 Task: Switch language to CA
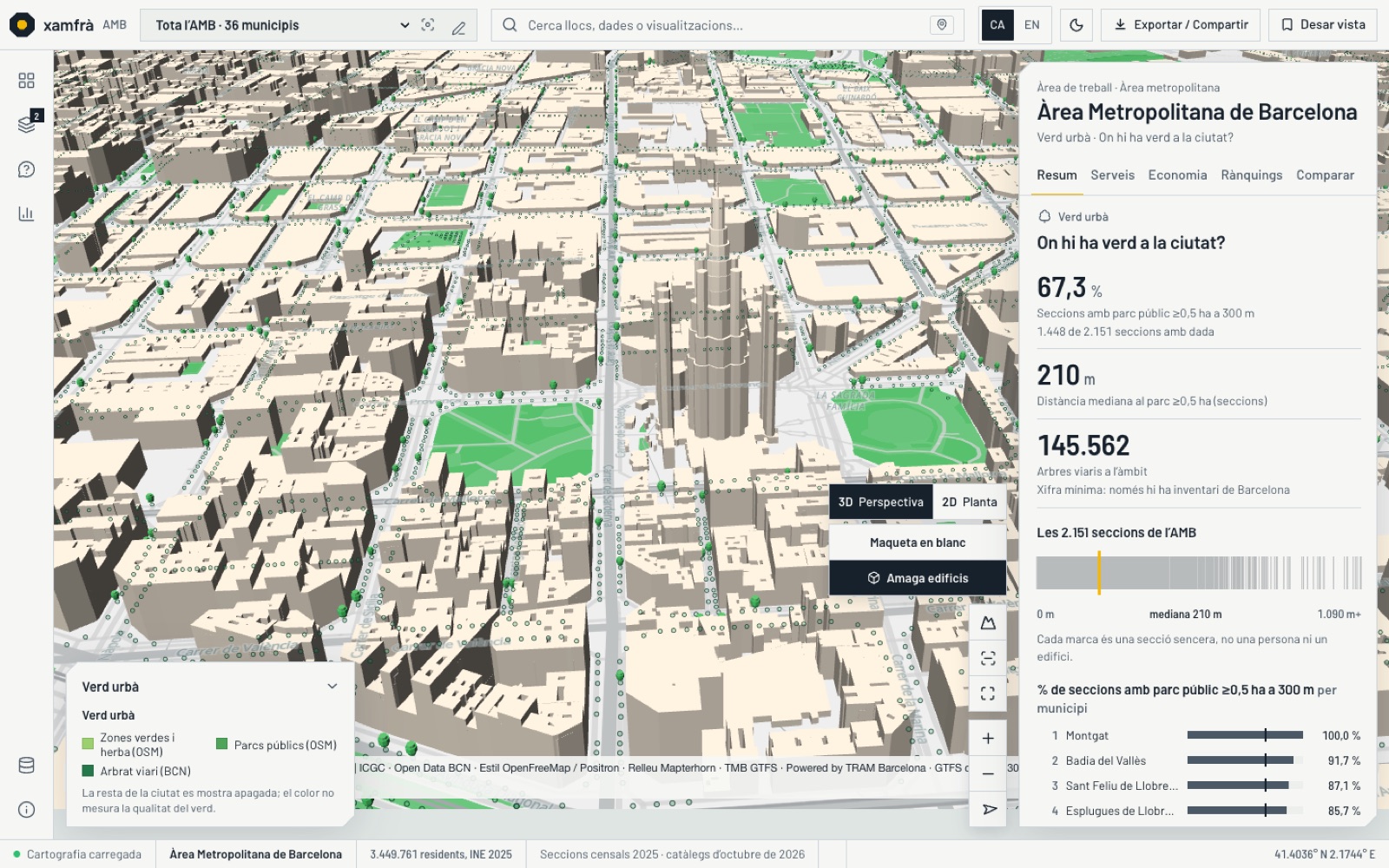tap(997, 25)
